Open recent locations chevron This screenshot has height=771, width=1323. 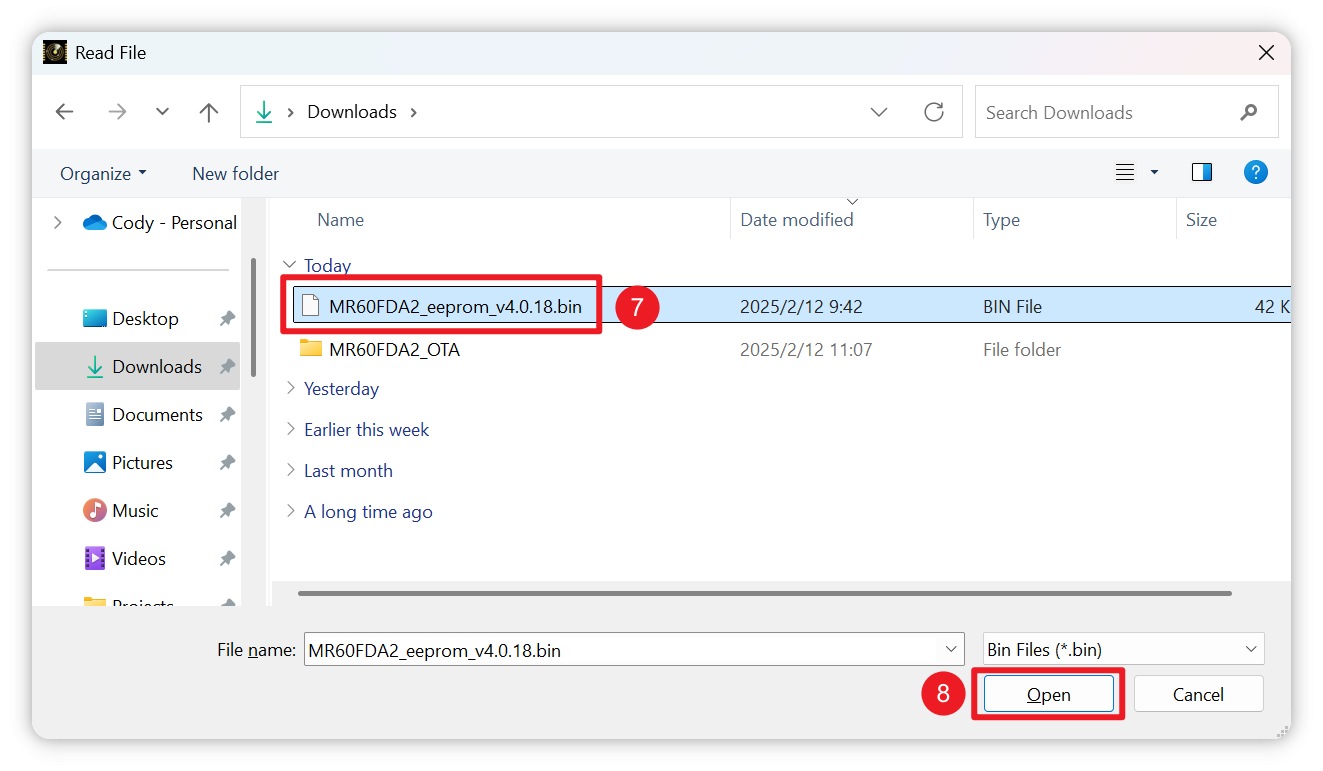pyautogui.click(x=162, y=112)
